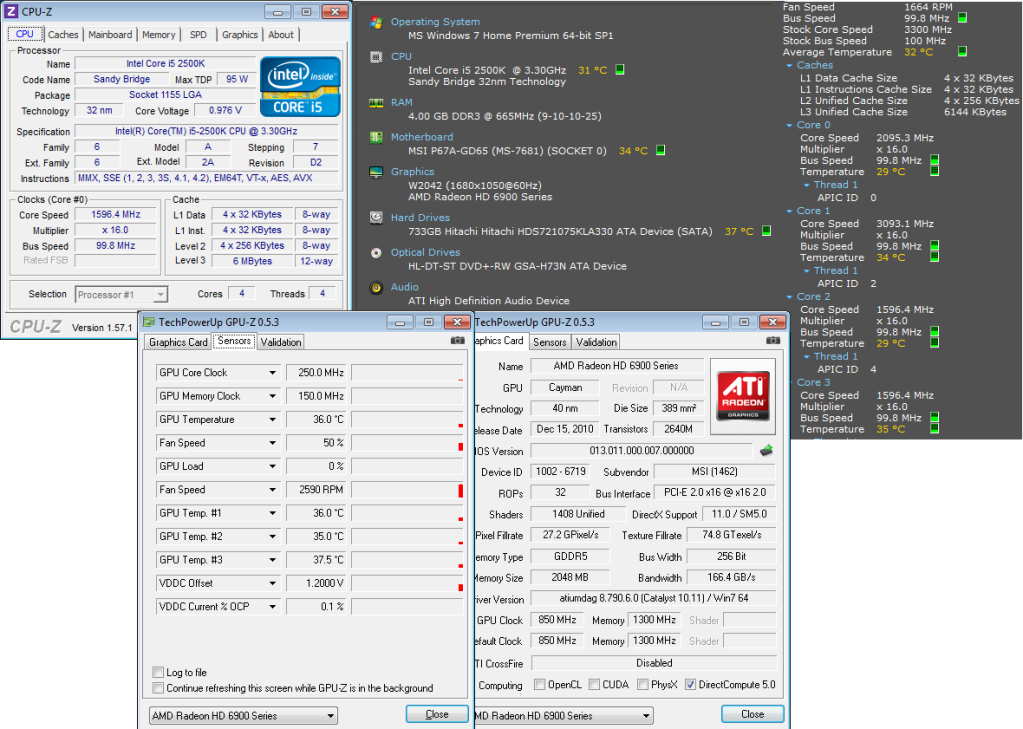The width and height of the screenshot is (1023, 729).
Task: Click the Optical Drives disc icon
Action: (376, 253)
